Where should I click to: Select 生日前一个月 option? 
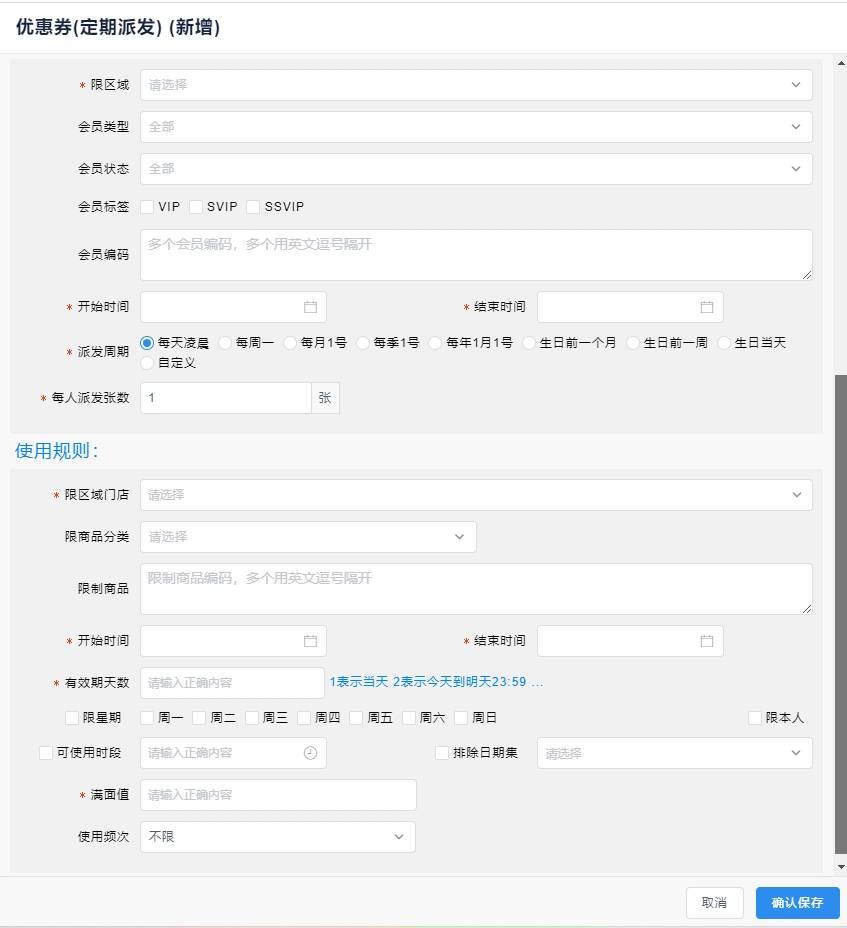529,343
